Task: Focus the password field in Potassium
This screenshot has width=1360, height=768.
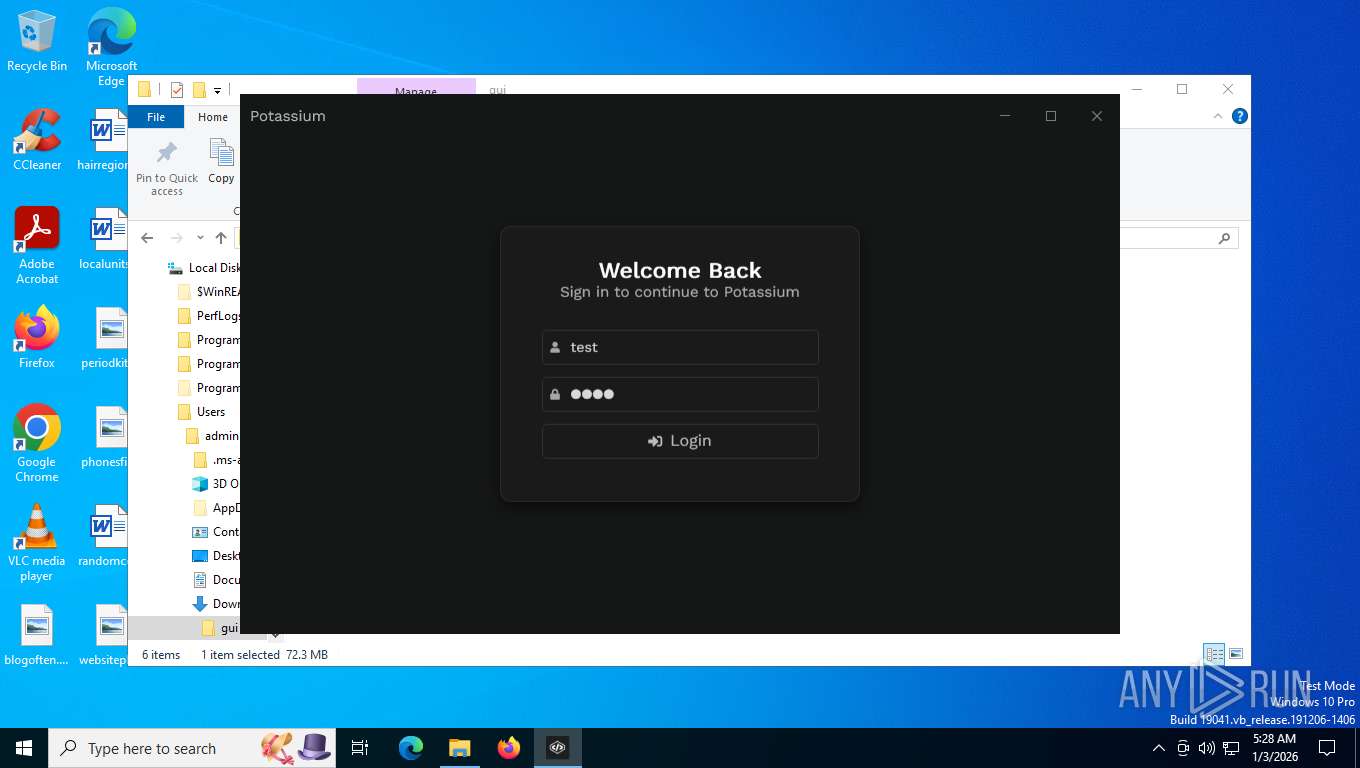Action: pyautogui.click(x=680, y=394)
